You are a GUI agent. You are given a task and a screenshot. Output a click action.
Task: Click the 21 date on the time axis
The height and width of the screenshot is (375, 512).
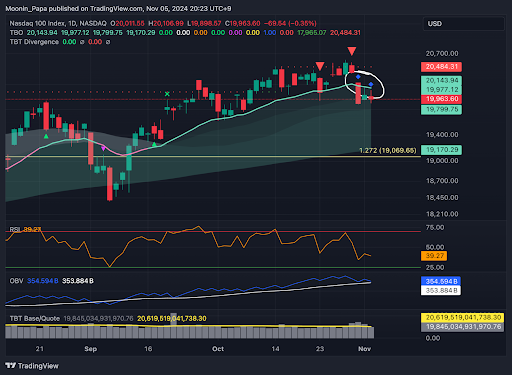pos(40,349)
